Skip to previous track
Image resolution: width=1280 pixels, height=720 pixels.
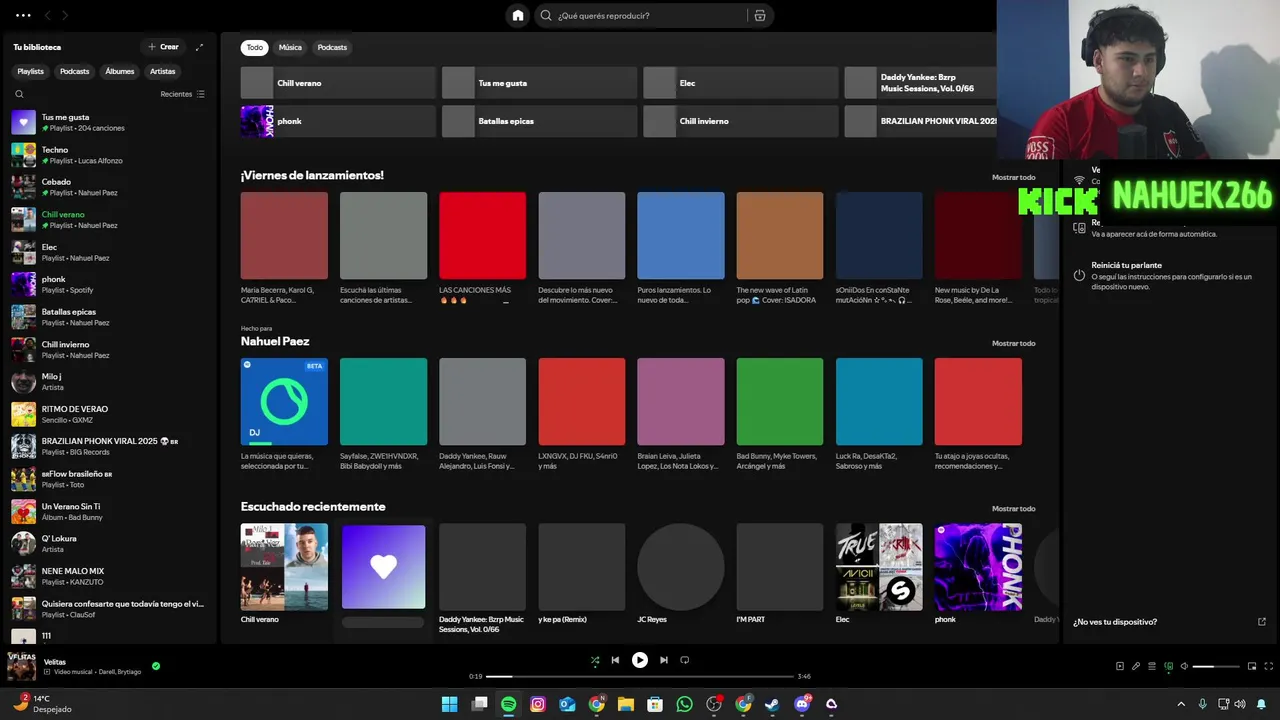coord(615,660)
